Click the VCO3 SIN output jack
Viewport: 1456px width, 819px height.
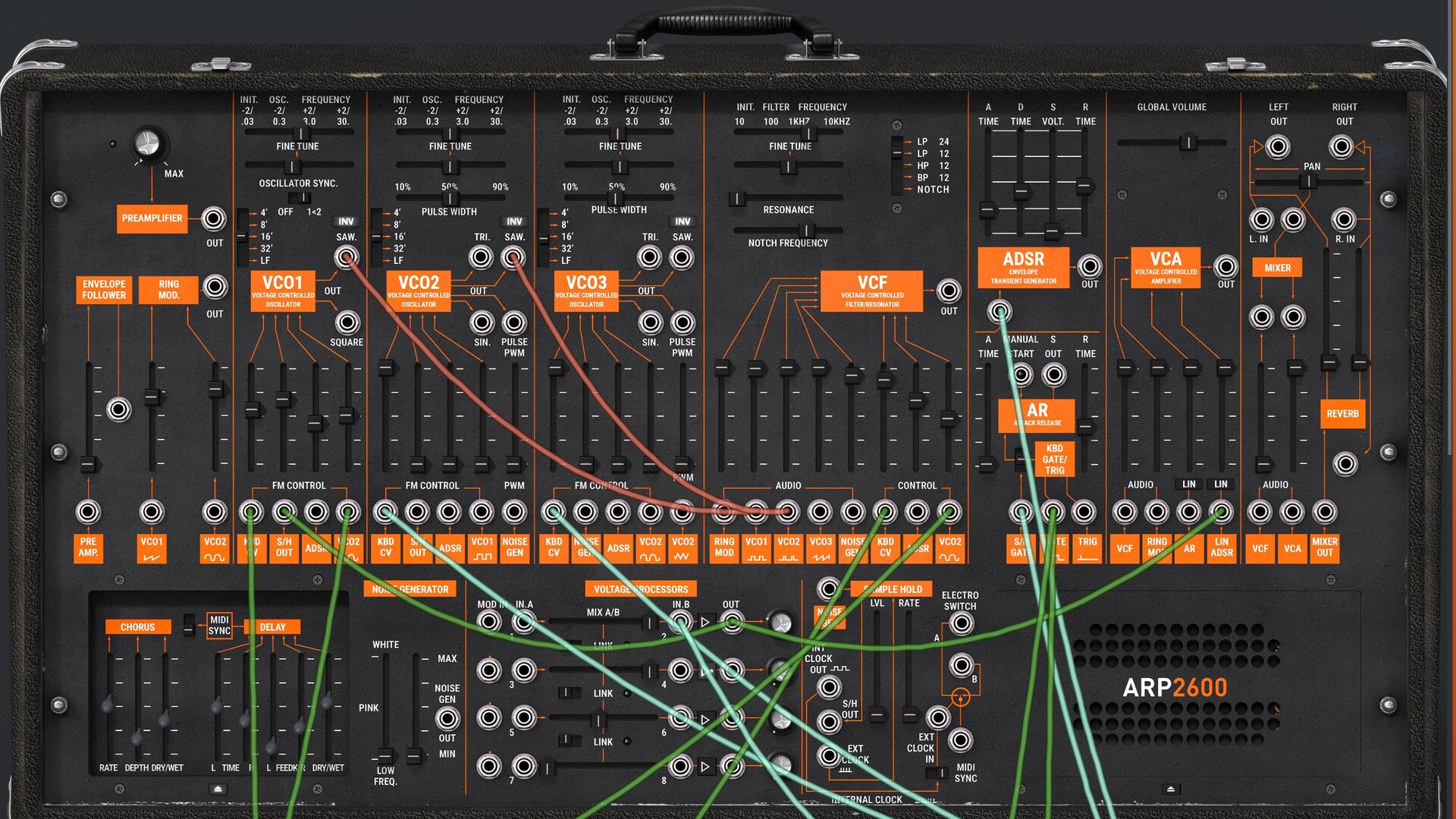pyautogui.click(x=651, y=322)
